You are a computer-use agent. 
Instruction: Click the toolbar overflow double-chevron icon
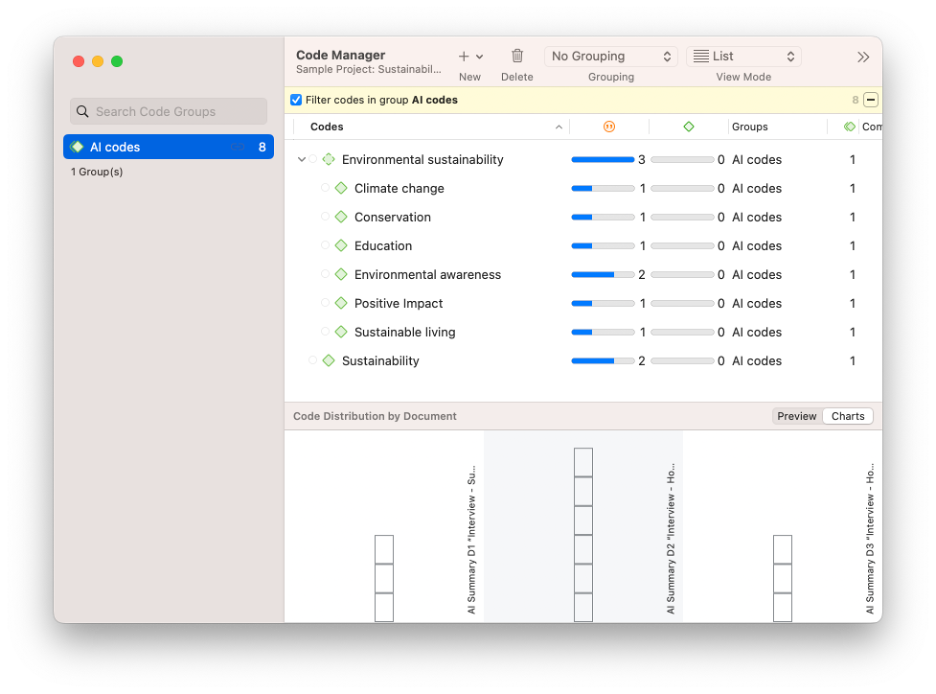tap(863, 57)
